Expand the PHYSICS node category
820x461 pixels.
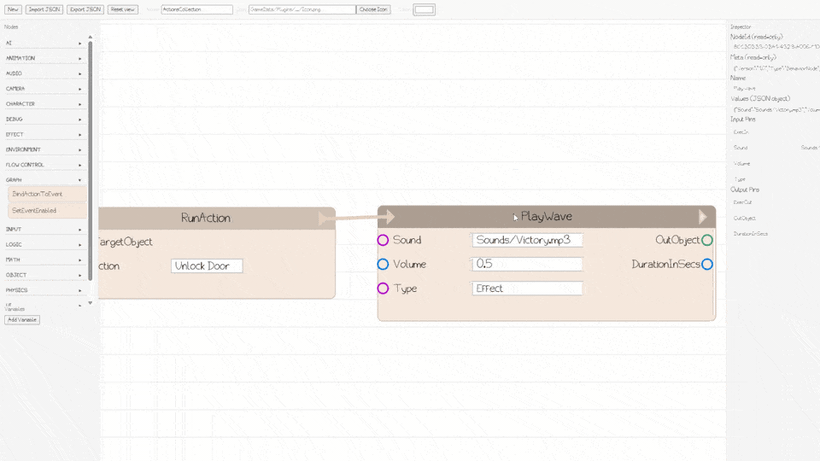tap(44, 290)
